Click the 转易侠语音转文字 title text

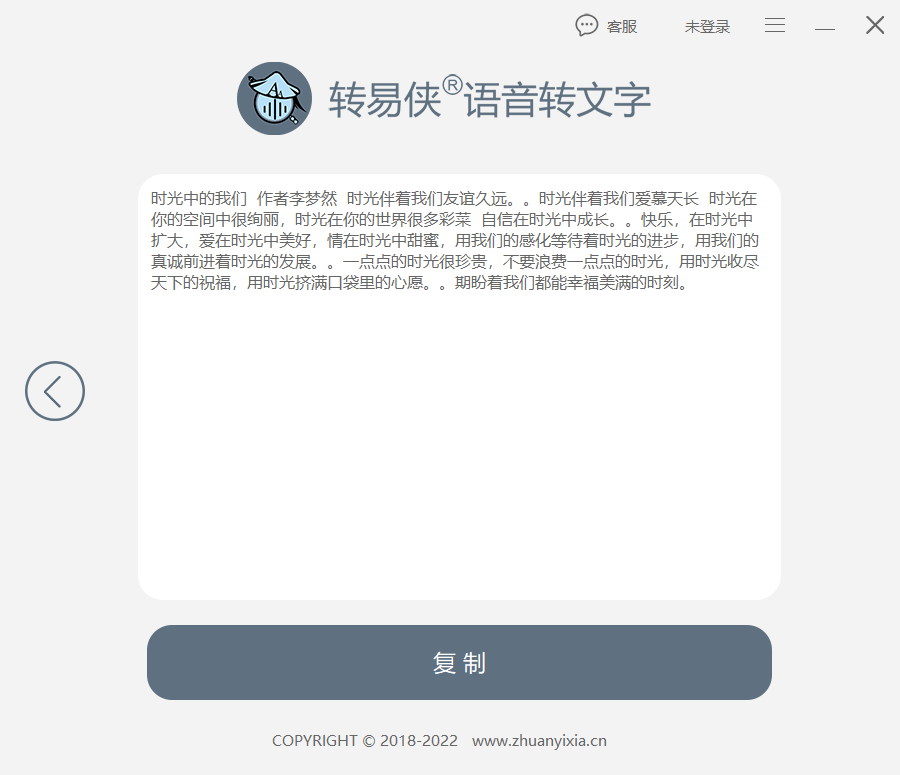point(490,99)
